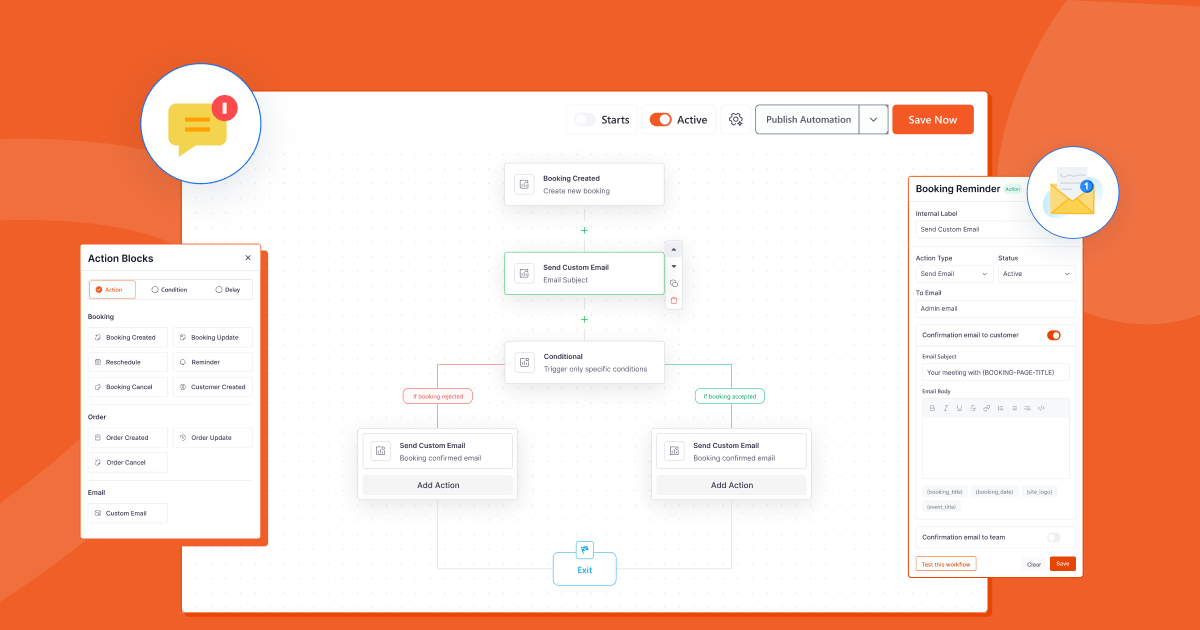Click Test this workflow
This screenshot has width=1200, height=630.
[x=945, y=563]
